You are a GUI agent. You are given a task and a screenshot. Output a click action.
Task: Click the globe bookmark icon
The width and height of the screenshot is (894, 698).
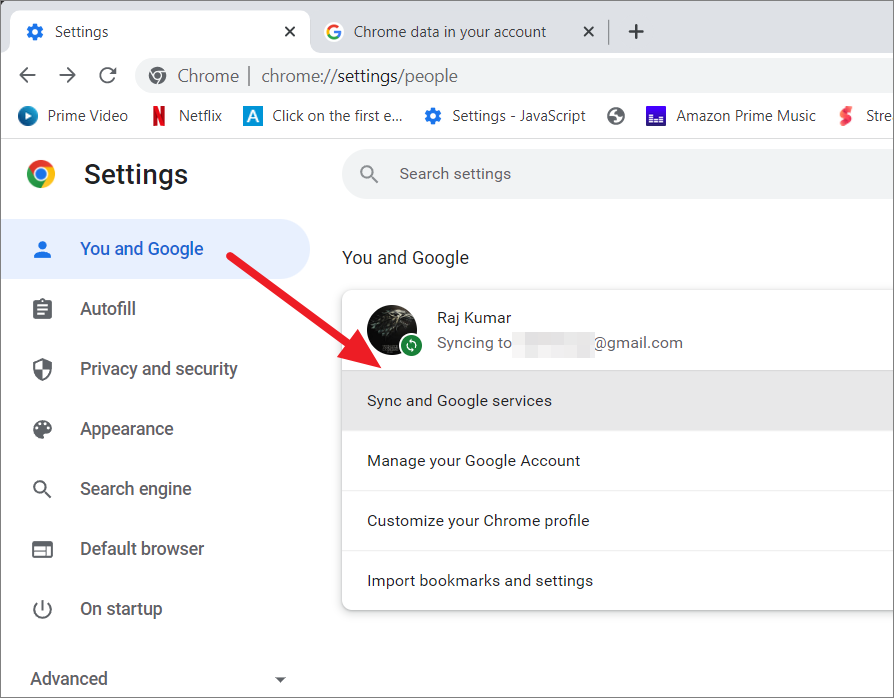[616, 116]
